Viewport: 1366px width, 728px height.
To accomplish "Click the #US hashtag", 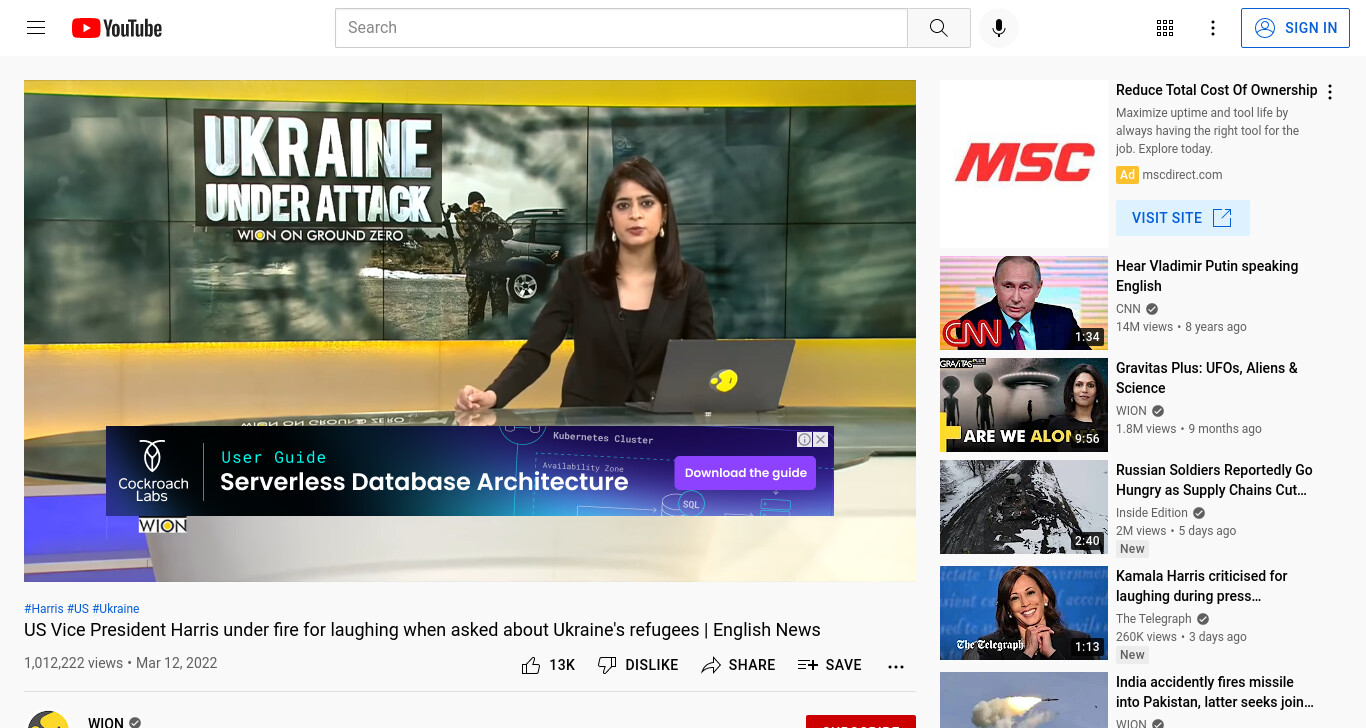I will 78,609.
